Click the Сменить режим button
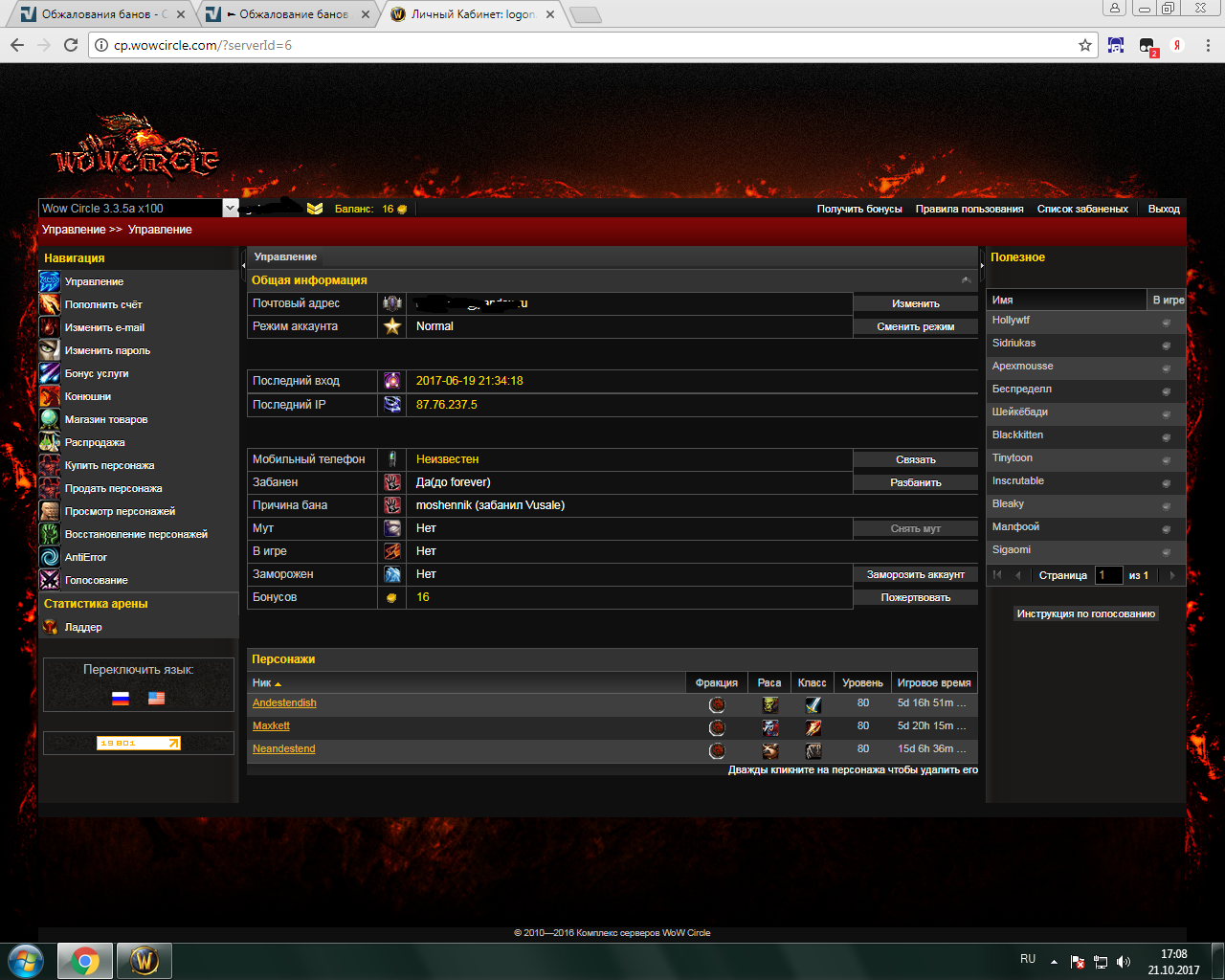The width and height of the screenshot is (1225, 980). tap(915, 326)
